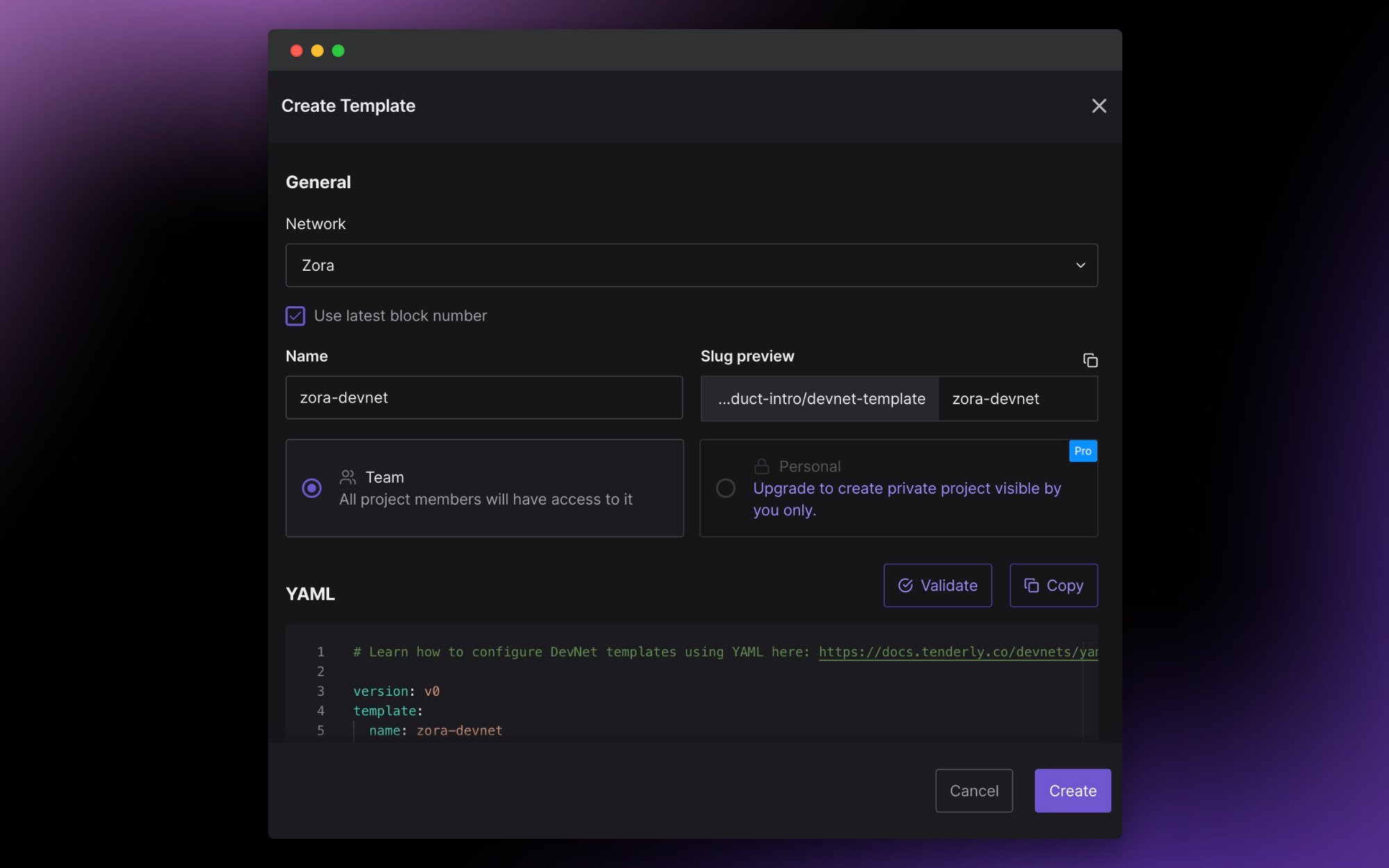
Task: Click the copy icon inside the YAML Copy button
Action: click(x=1031, y=585)
